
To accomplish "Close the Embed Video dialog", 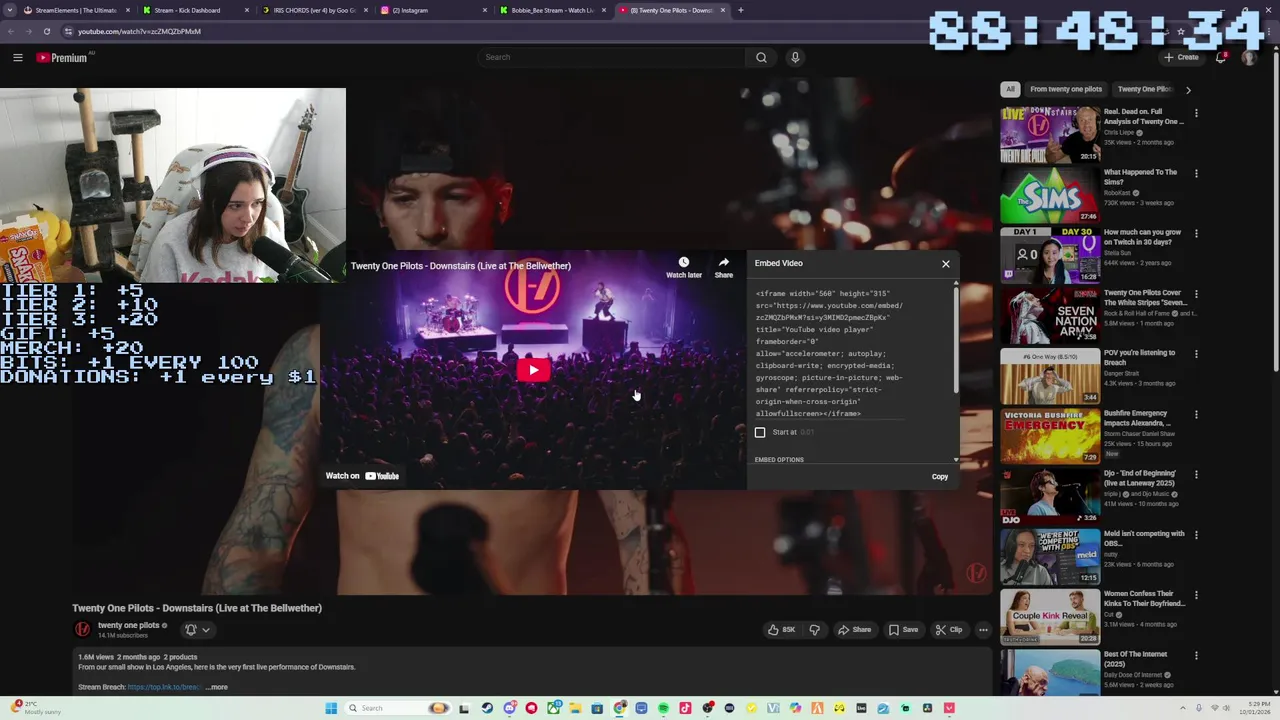I will click(945, 264).
